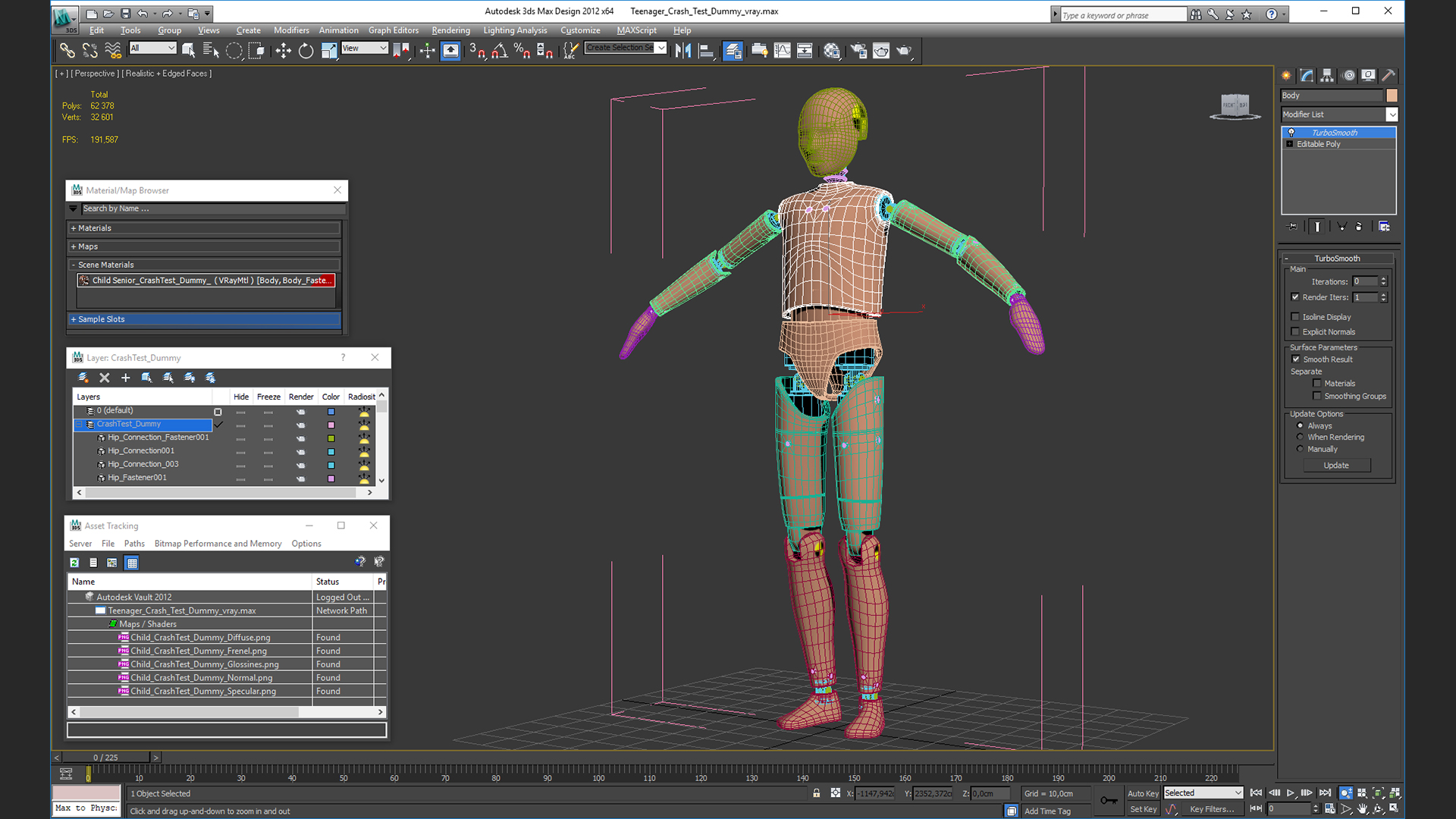Screen dimensions: 1456x819
Task: Switch to the Hierarchy command panel tab
Action: tap(1327, 75)
